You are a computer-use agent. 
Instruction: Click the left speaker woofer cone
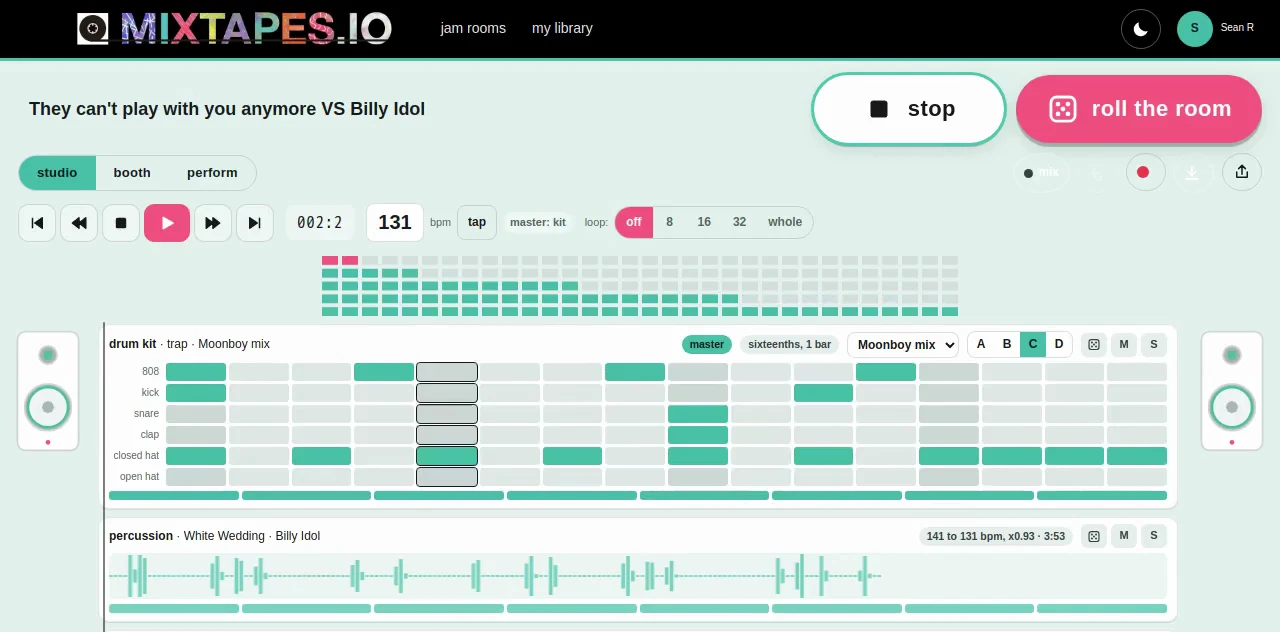click(48, 407)
